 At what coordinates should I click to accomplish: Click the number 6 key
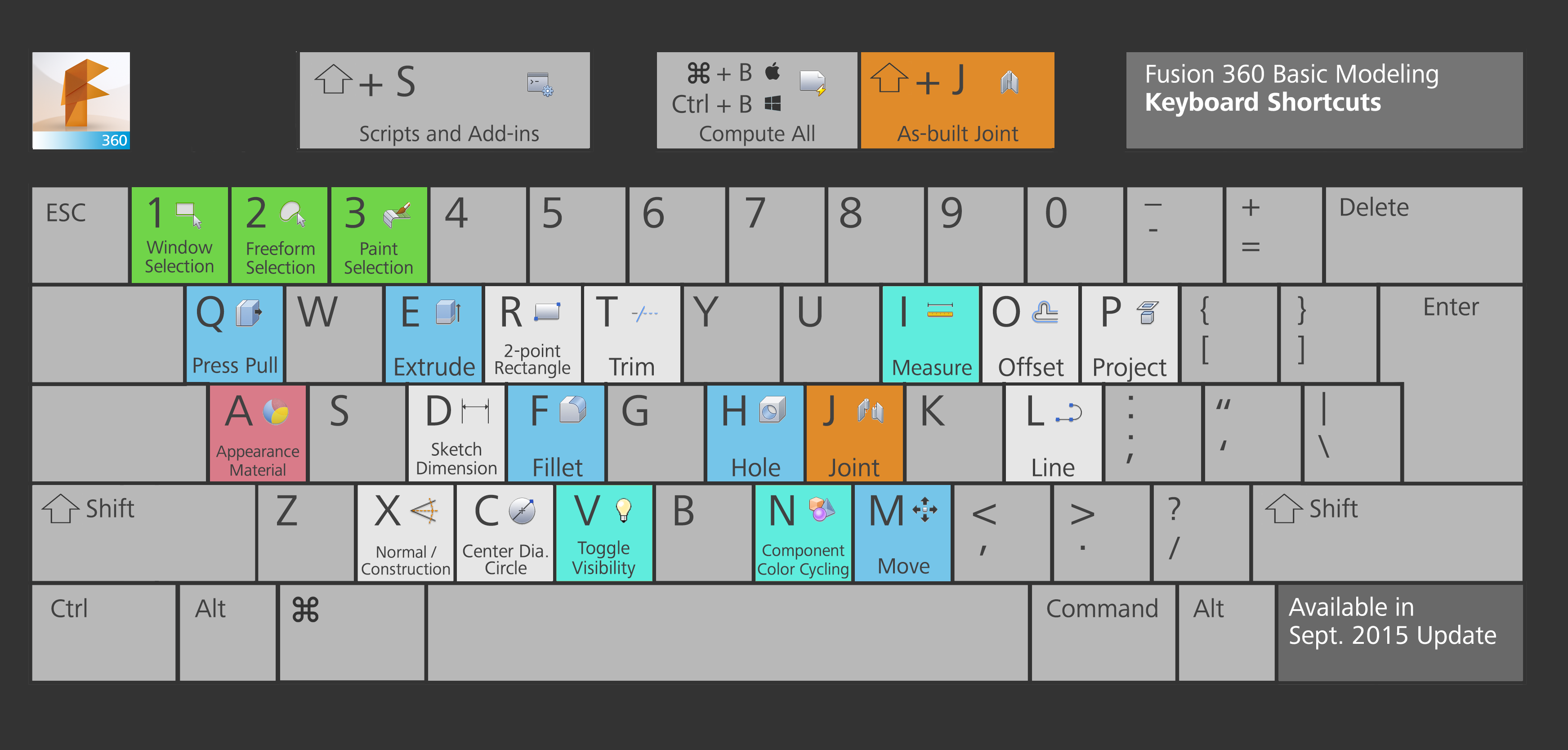click(x=677, y=235)
